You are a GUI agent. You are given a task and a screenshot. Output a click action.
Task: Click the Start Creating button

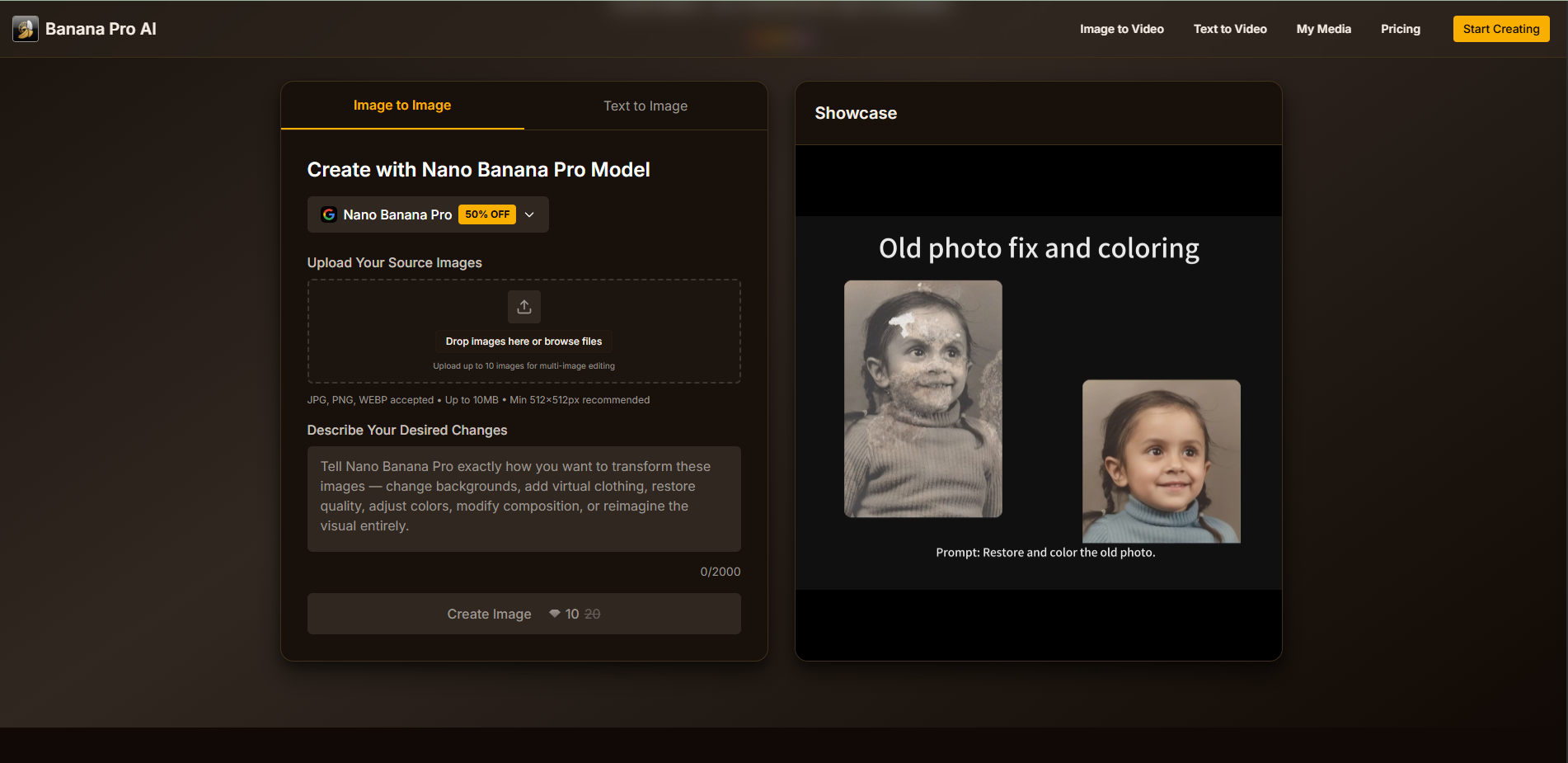(x=1500, y=29)
